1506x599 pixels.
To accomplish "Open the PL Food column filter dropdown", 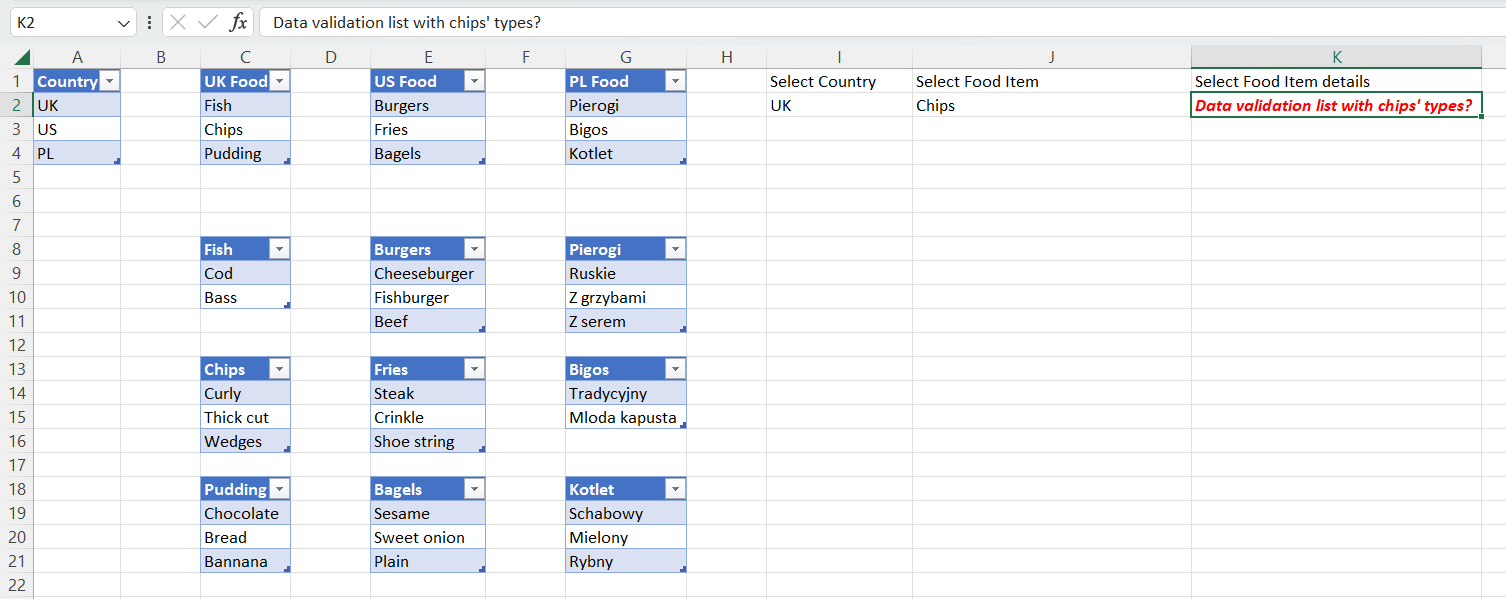I will click(675, 81).
